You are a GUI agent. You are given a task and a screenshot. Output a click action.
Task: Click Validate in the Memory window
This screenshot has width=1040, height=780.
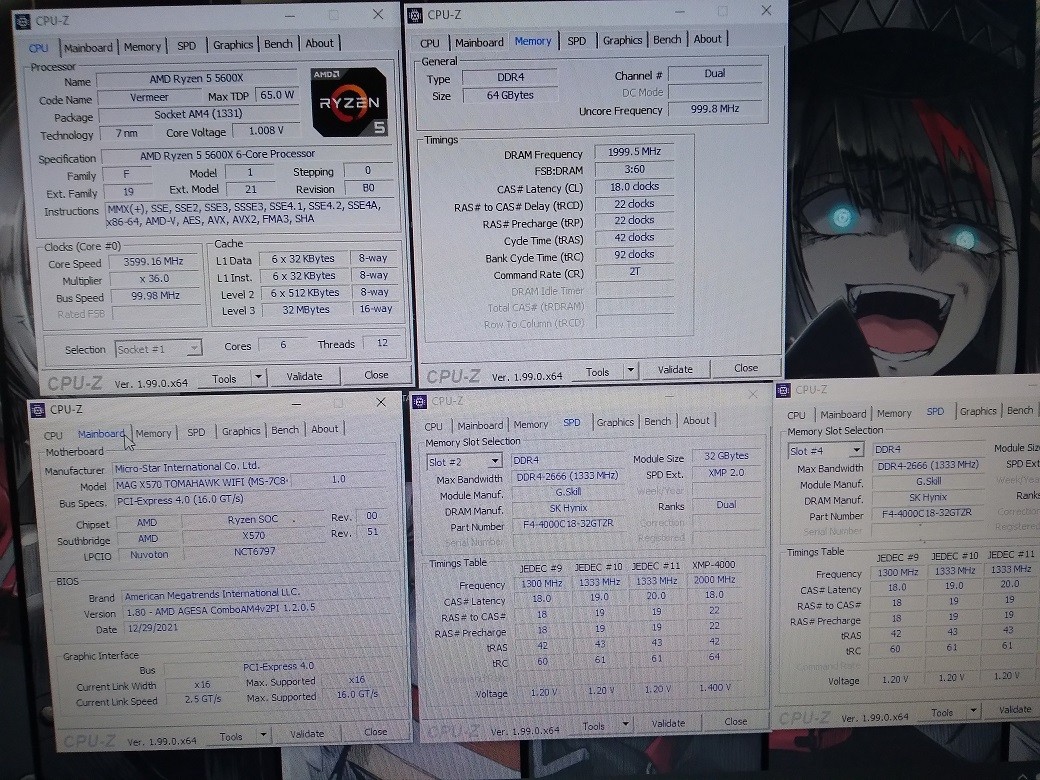(675, 369)
